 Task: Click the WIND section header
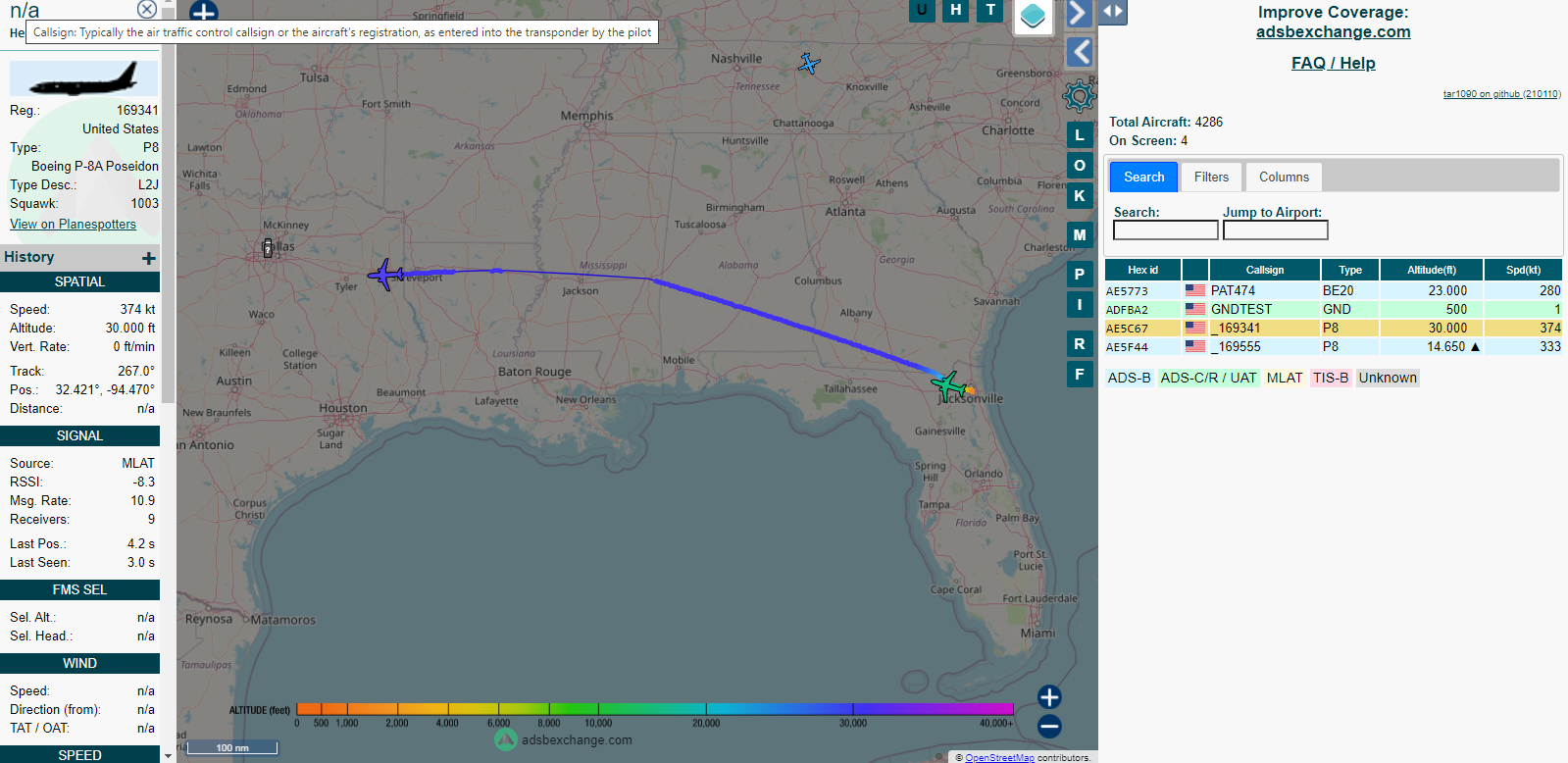[79, 663]
